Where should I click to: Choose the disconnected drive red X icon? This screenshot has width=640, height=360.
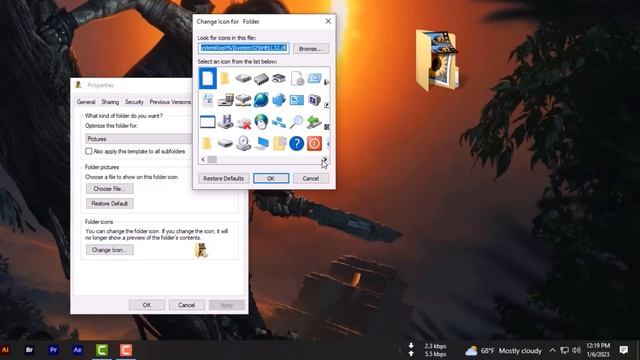click(243, 122)
